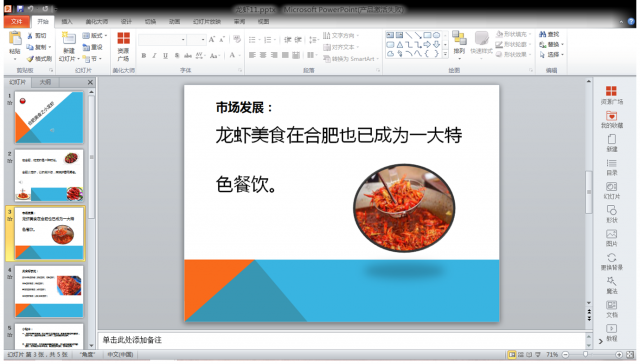Click the Cut scissors icon
The image size is (640, 364).
pyautogui.click(x=30, y=36)
